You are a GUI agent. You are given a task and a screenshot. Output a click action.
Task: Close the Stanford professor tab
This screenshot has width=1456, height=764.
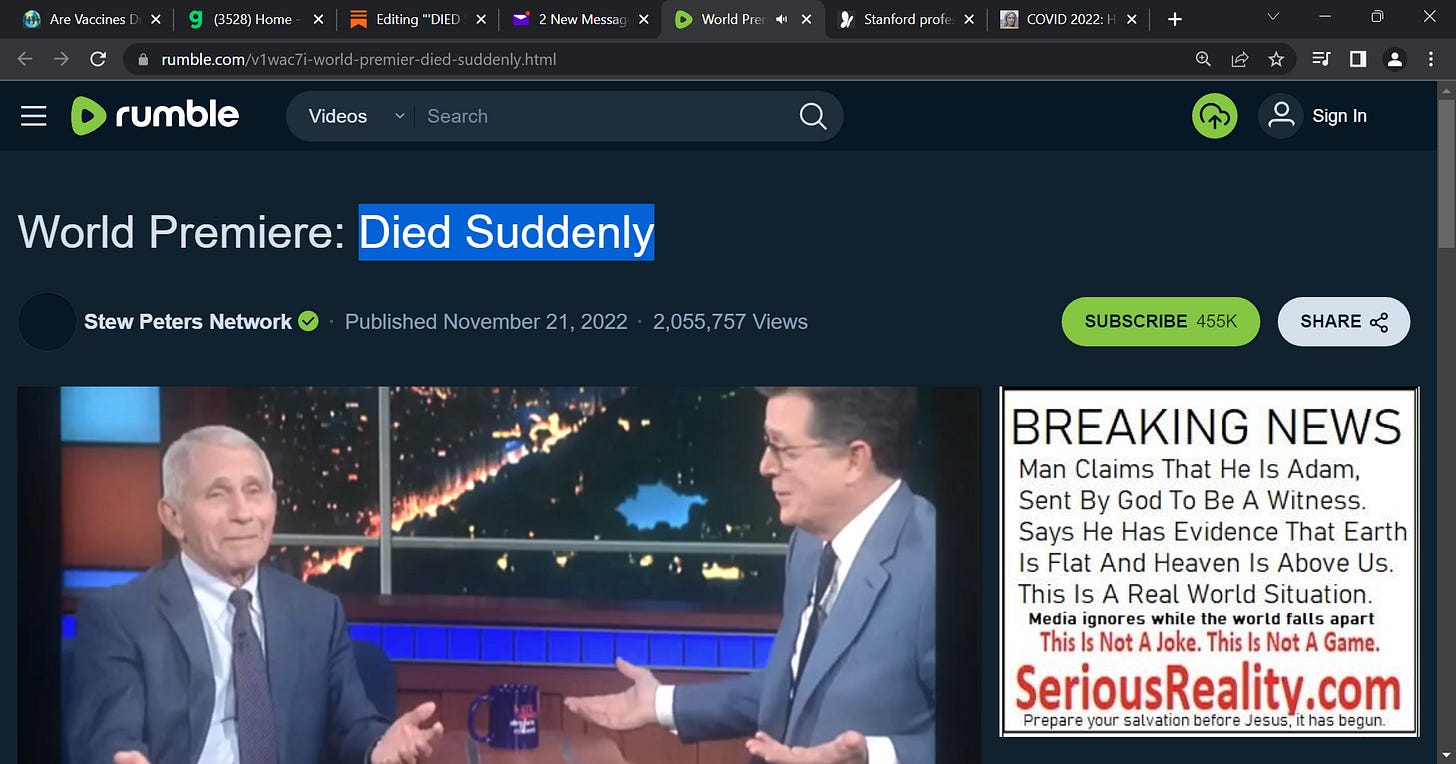969,19
